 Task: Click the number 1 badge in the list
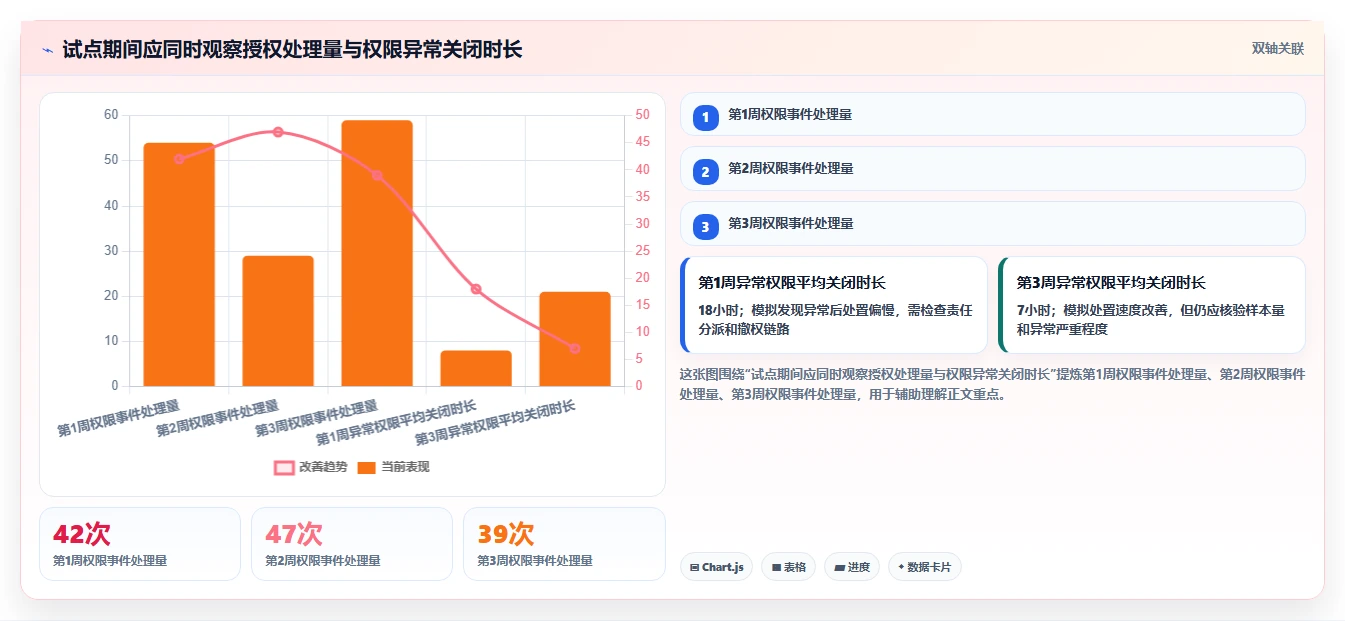[705, 117]
